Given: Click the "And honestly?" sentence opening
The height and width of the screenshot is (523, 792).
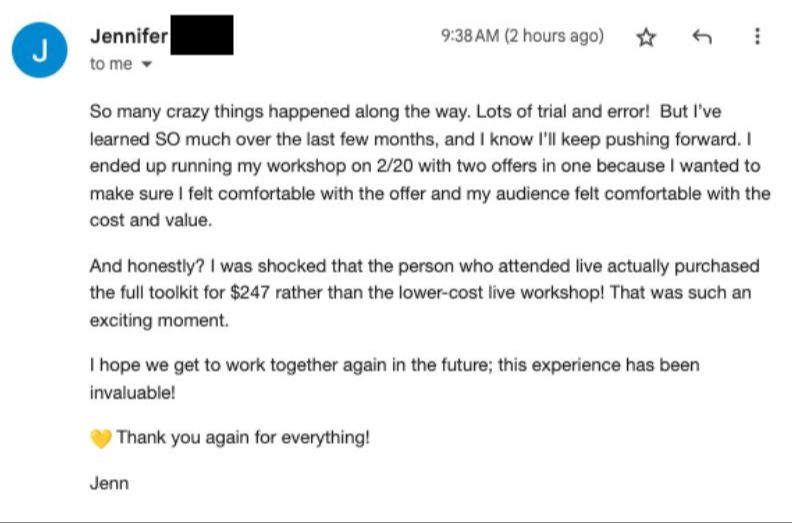Looking at the screenshot, I should pos(139,266).
